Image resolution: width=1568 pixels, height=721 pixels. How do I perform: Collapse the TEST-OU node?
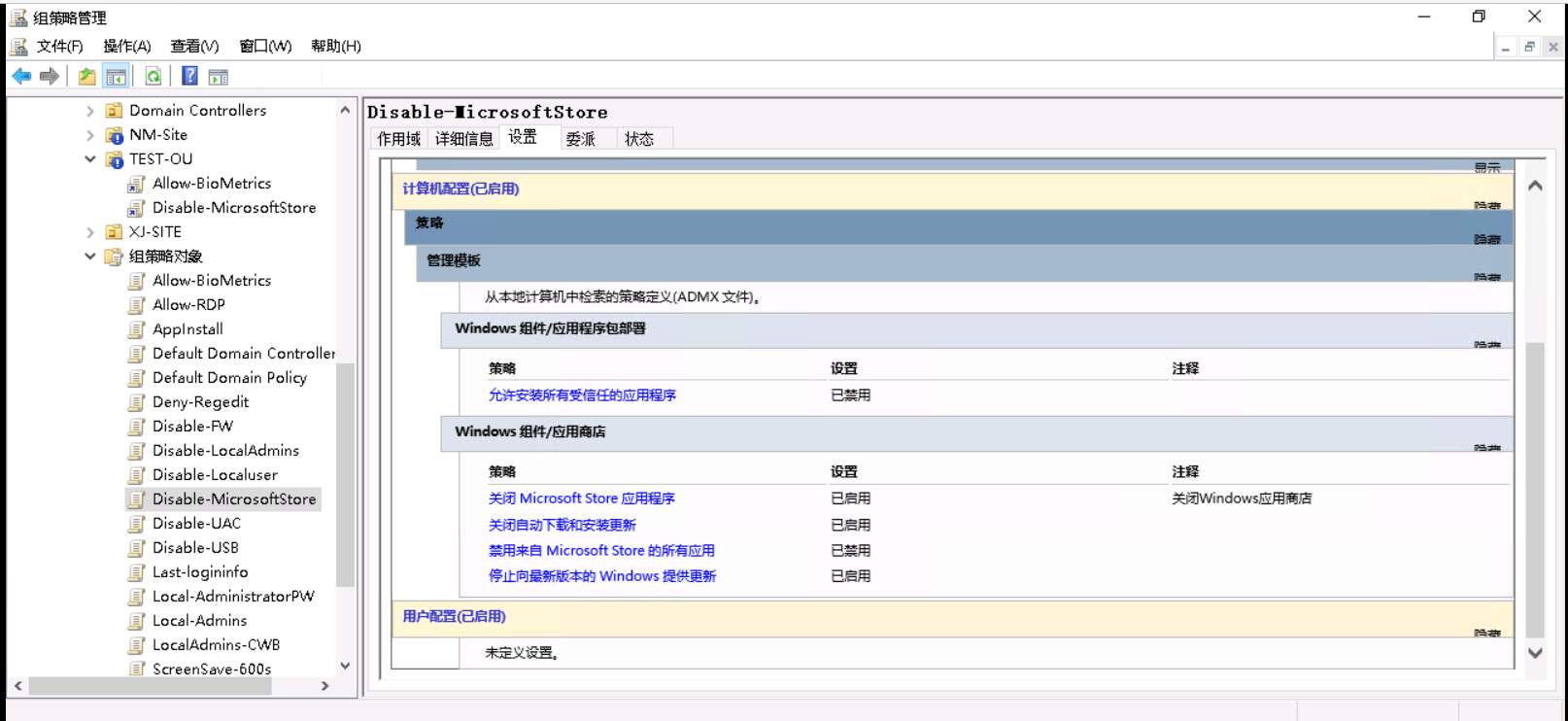pos(90,159)
